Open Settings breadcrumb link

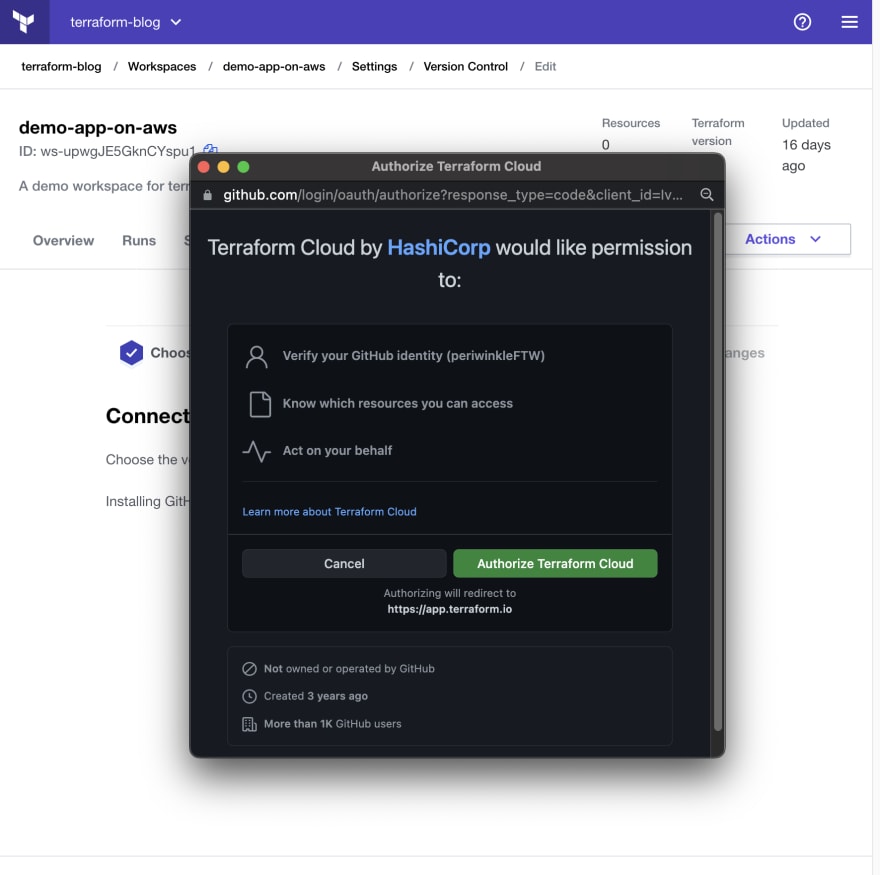[374, 66]
